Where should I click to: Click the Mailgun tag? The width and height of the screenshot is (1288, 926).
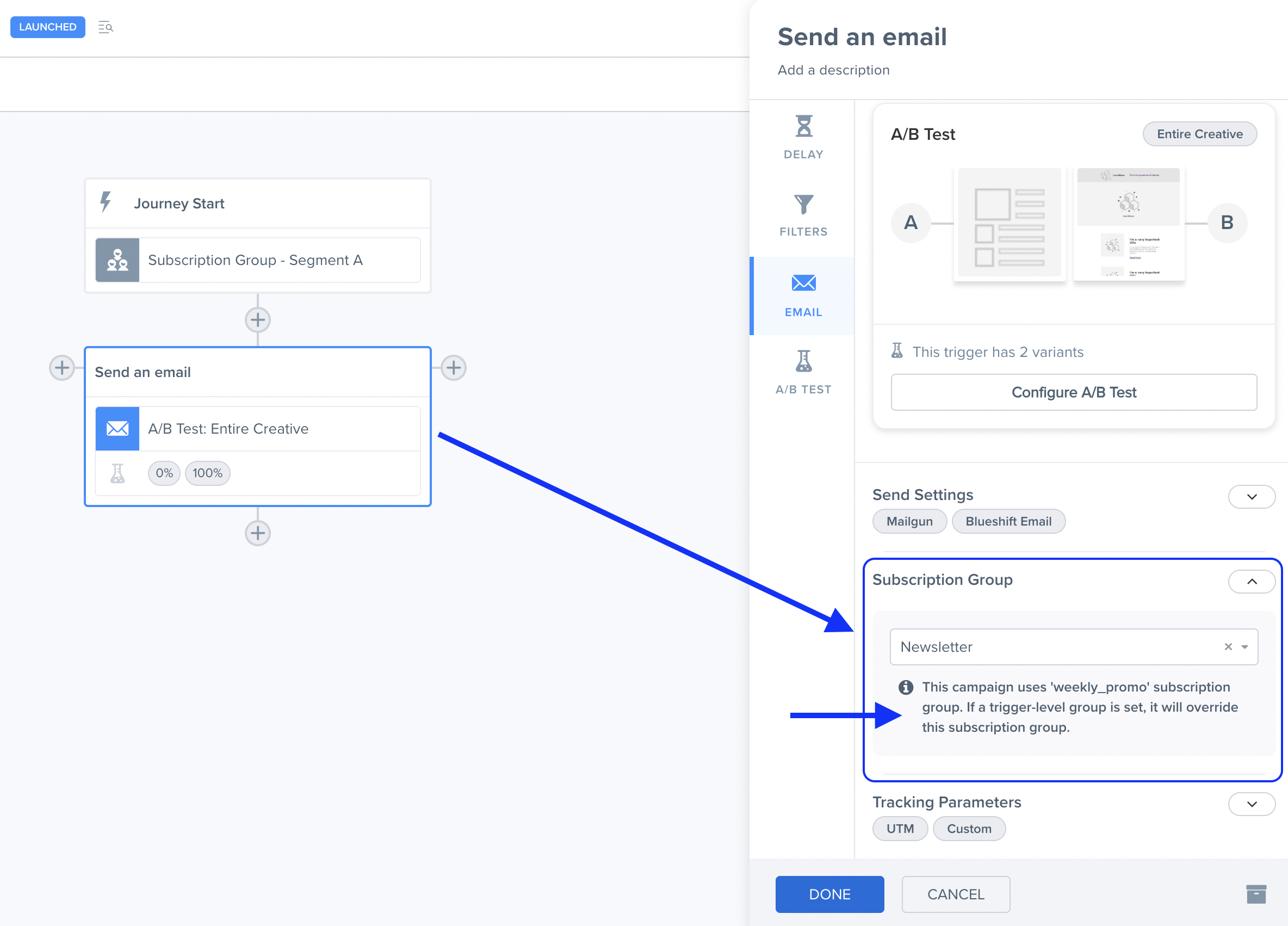tap(909, 522)
